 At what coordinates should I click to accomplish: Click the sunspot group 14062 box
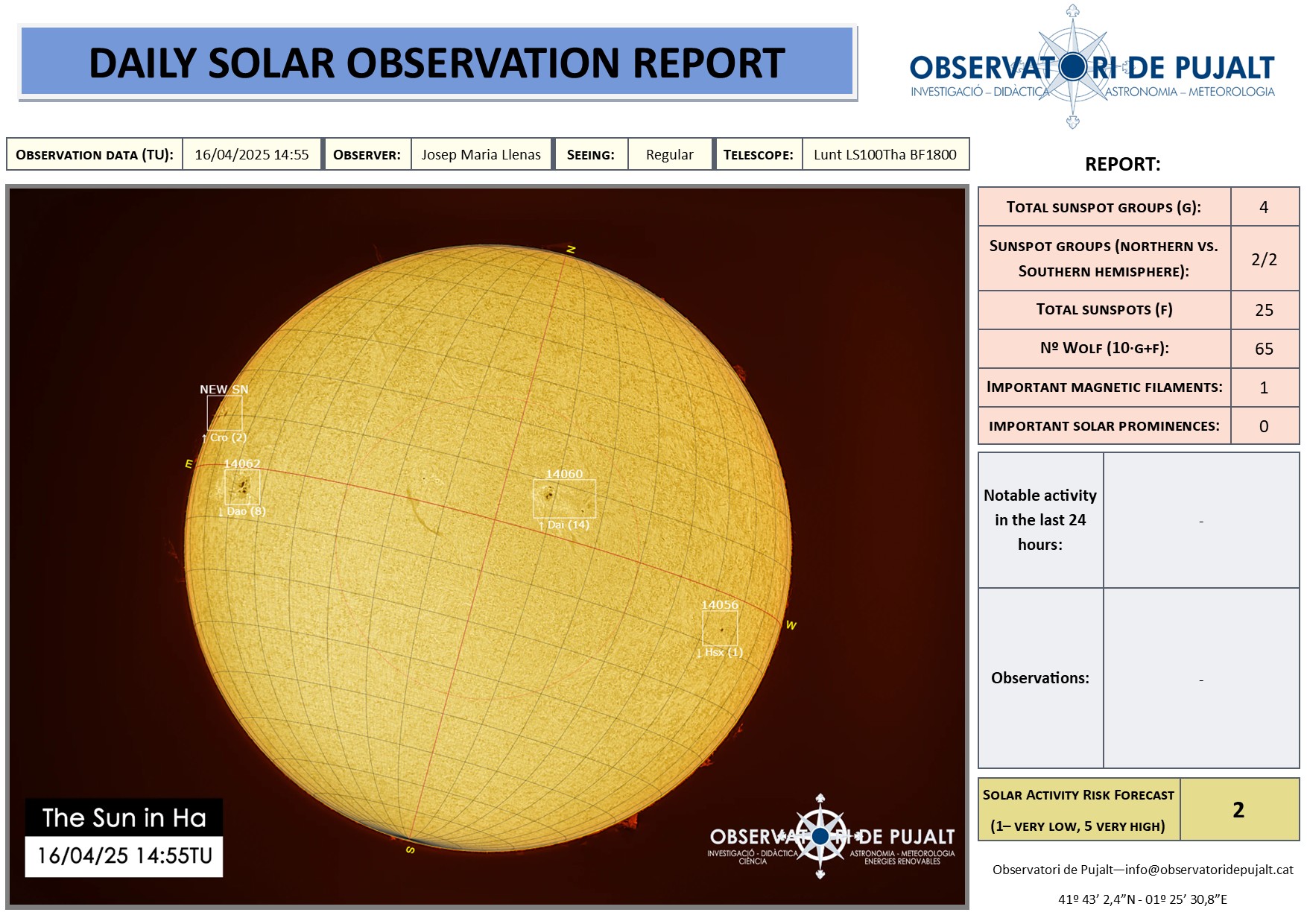click(x=242, y=487)
